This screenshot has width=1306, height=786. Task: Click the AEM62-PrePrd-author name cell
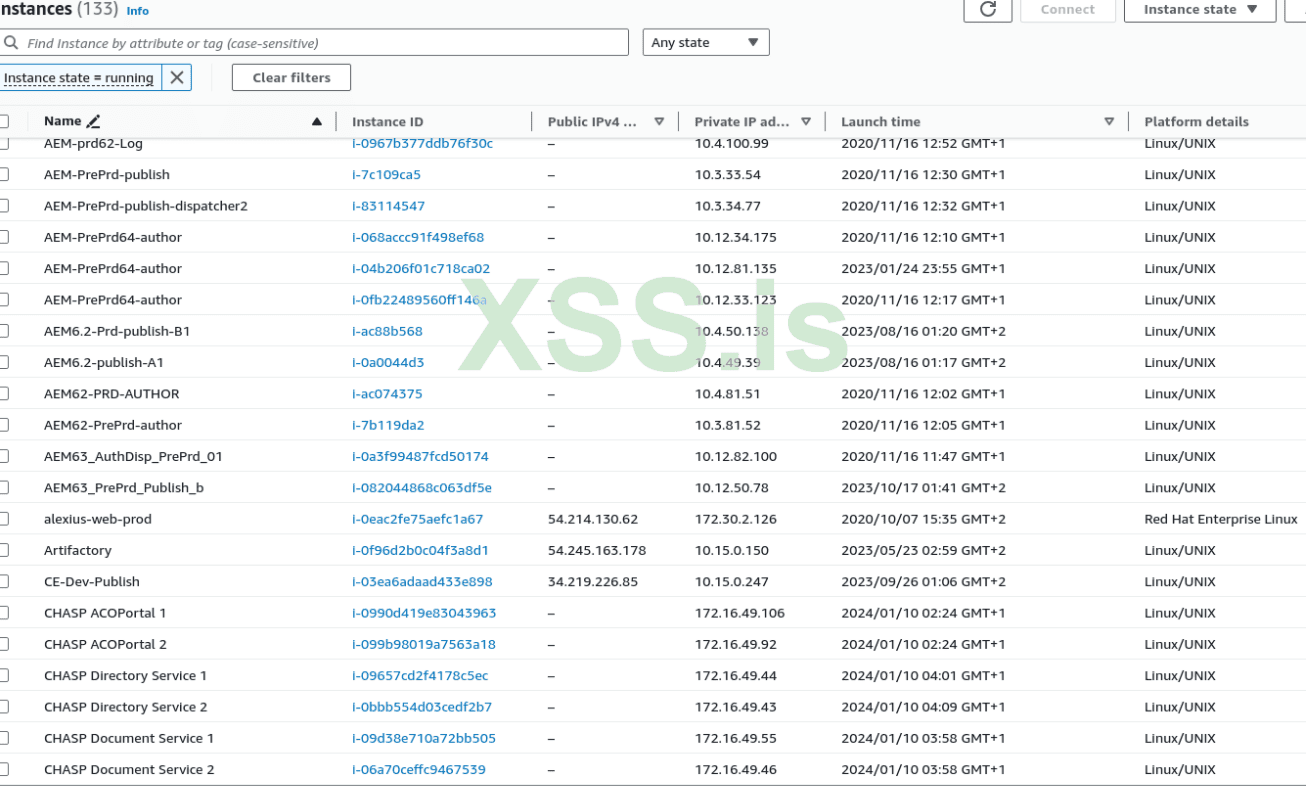pyautogui.click(x=113, y=425)
